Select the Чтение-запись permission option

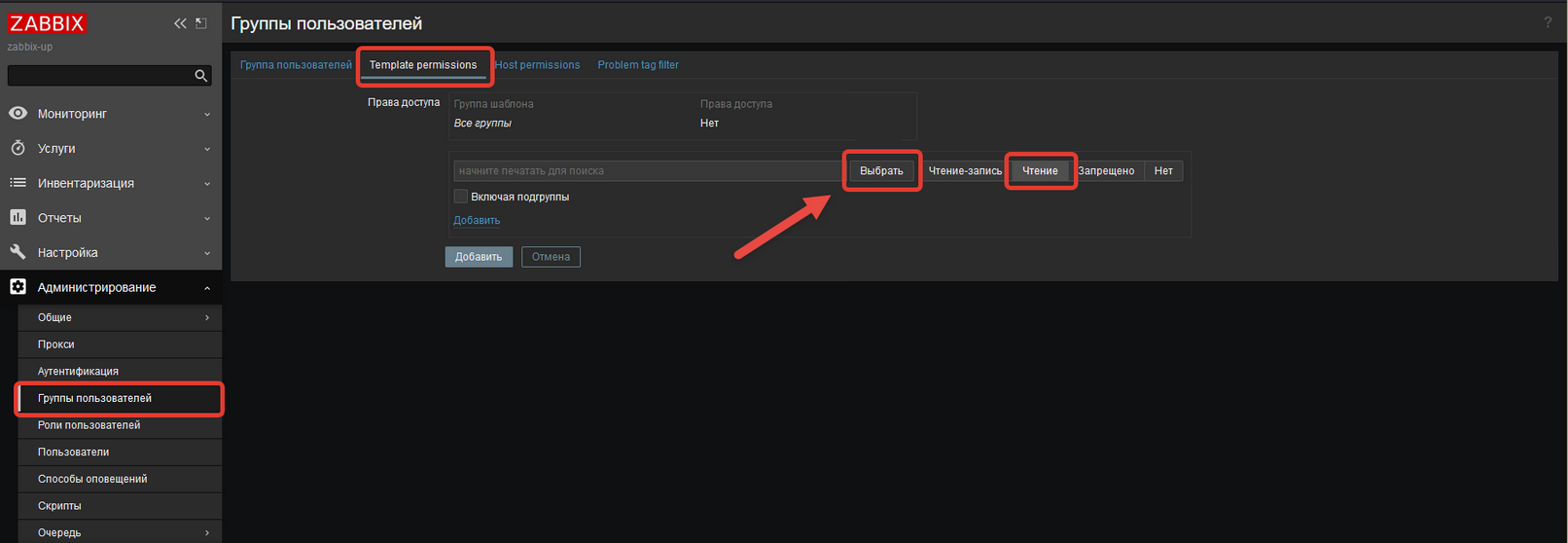click(x=965, y=171)
